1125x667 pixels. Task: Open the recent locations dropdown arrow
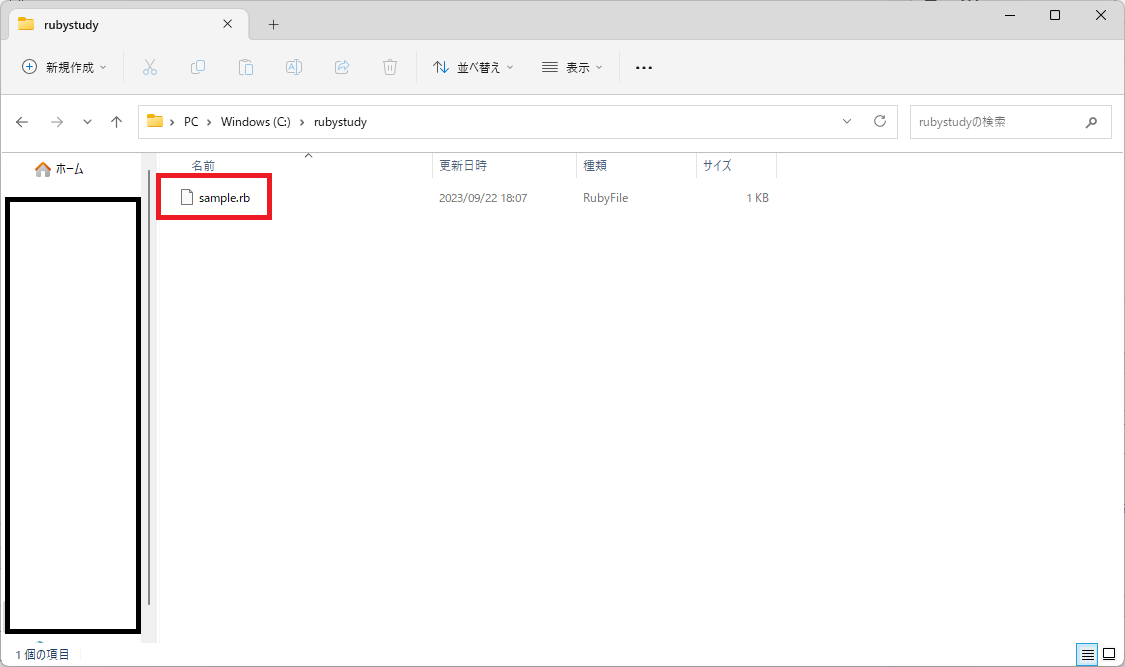87,122
